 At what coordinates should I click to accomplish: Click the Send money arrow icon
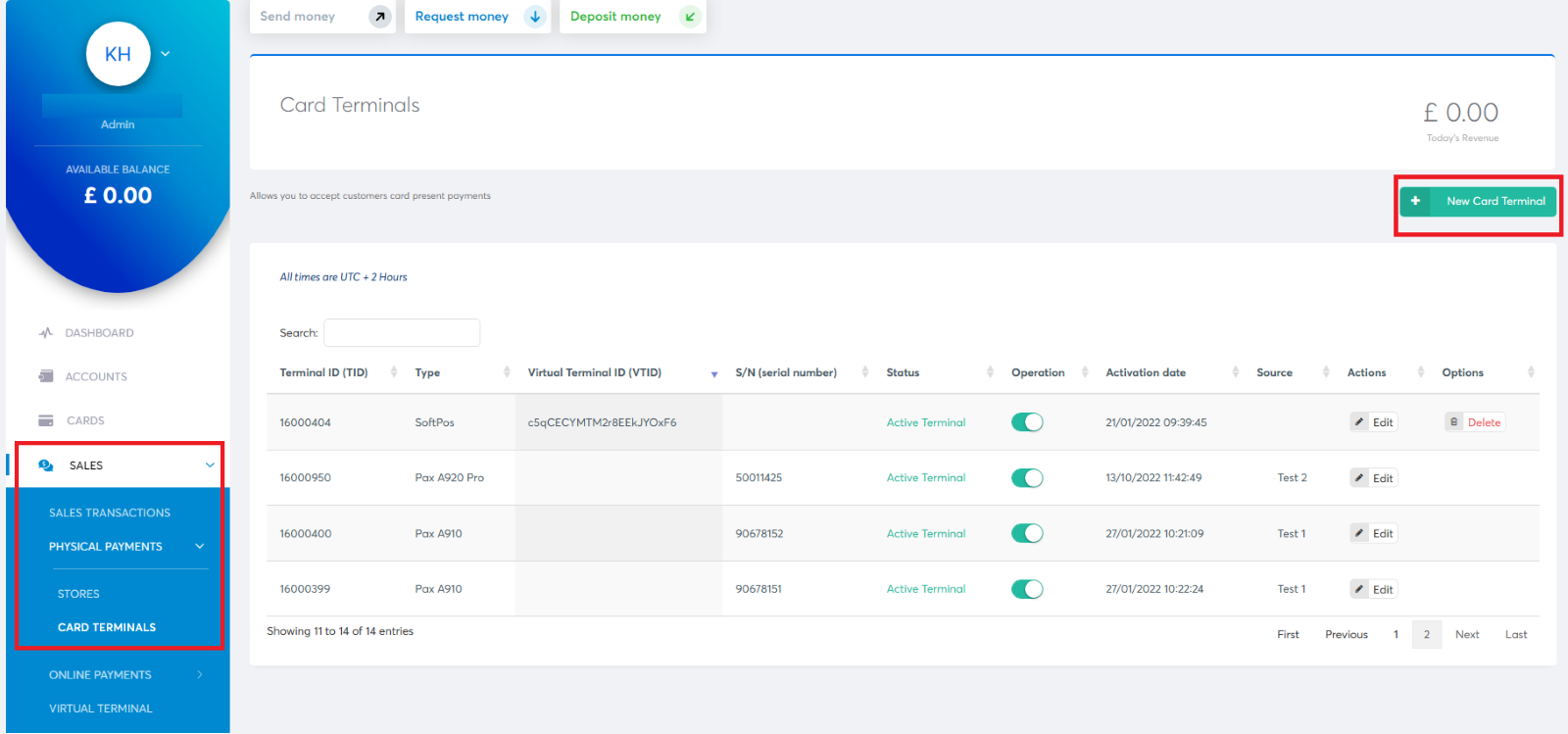click(379, 17)
